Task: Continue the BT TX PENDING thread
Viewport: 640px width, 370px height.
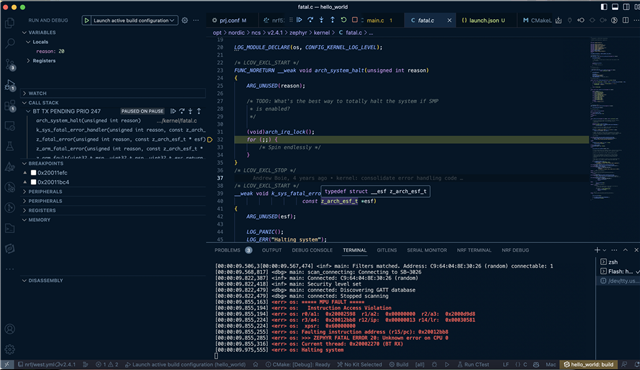Action: (173, 111)
